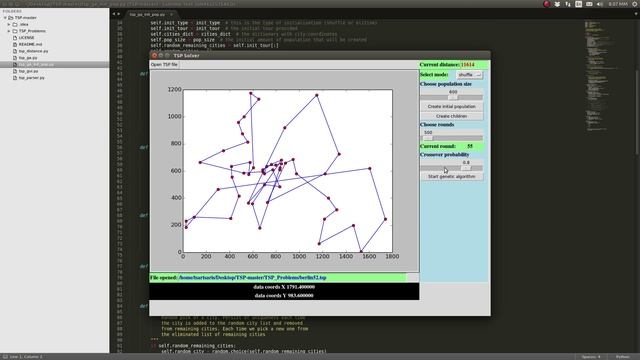
Task: Click the tour plot canvas
Action: [x=288, y=171]
